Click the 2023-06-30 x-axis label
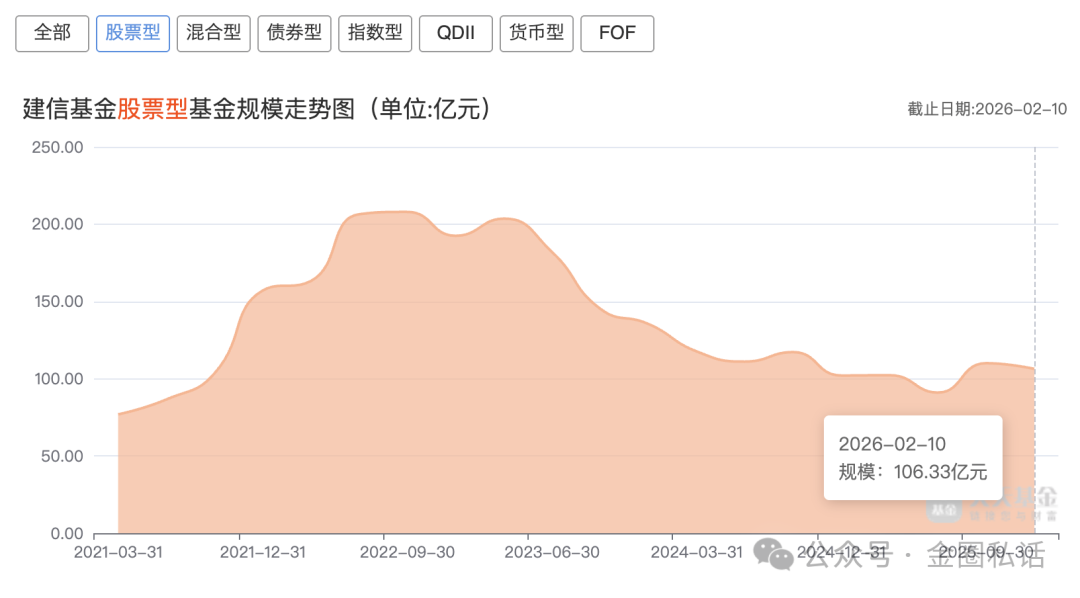Screen dimensions: 1080x598 tap(551, 553)
